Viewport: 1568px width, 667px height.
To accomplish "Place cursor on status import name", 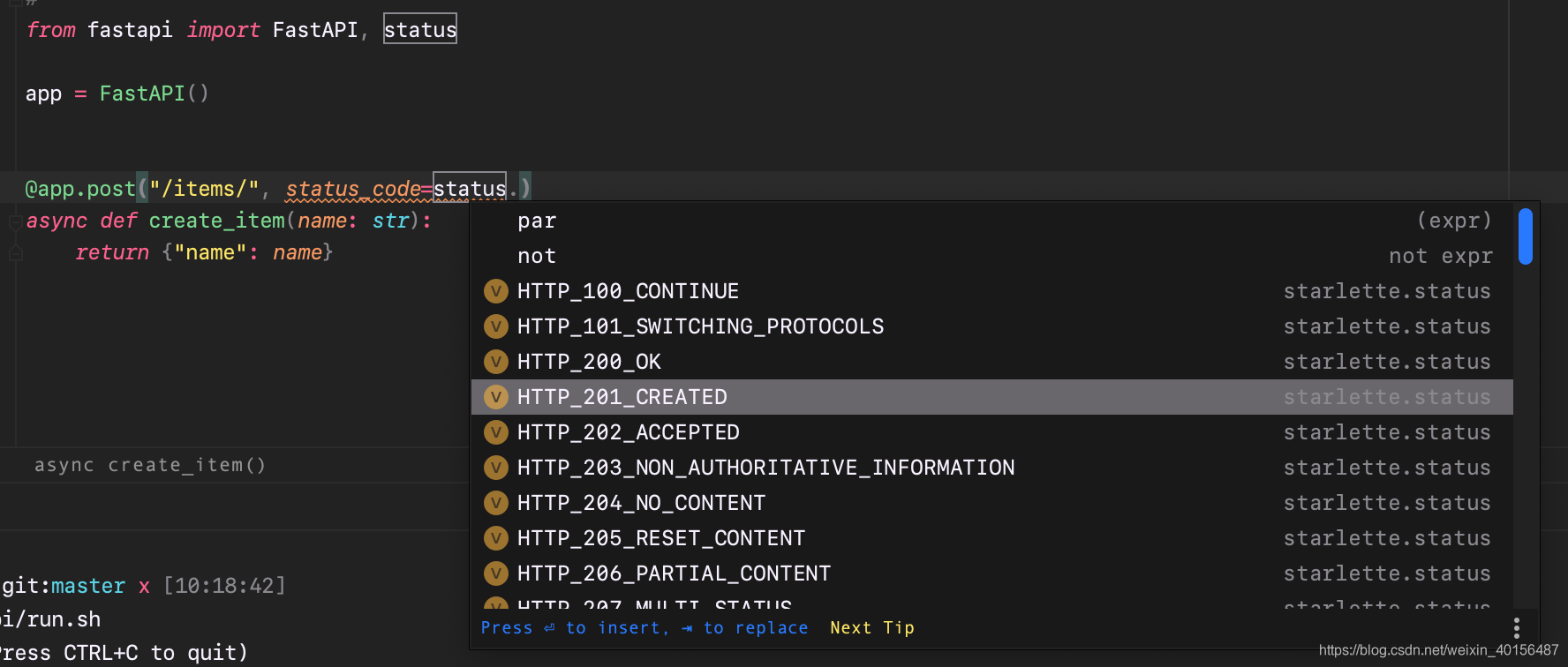I will tap(420, 30).
